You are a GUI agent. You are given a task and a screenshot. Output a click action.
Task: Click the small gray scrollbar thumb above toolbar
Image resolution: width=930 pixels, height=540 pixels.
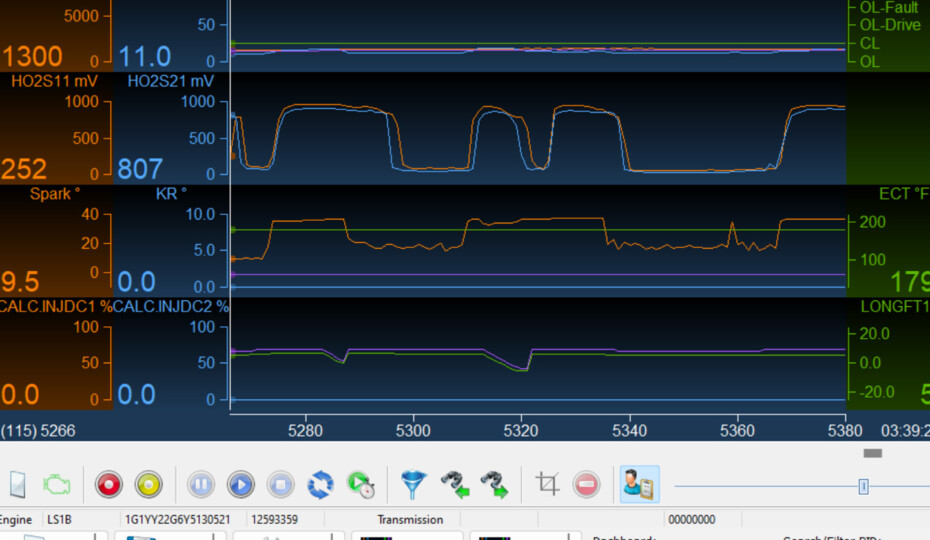tap(872, 453)
